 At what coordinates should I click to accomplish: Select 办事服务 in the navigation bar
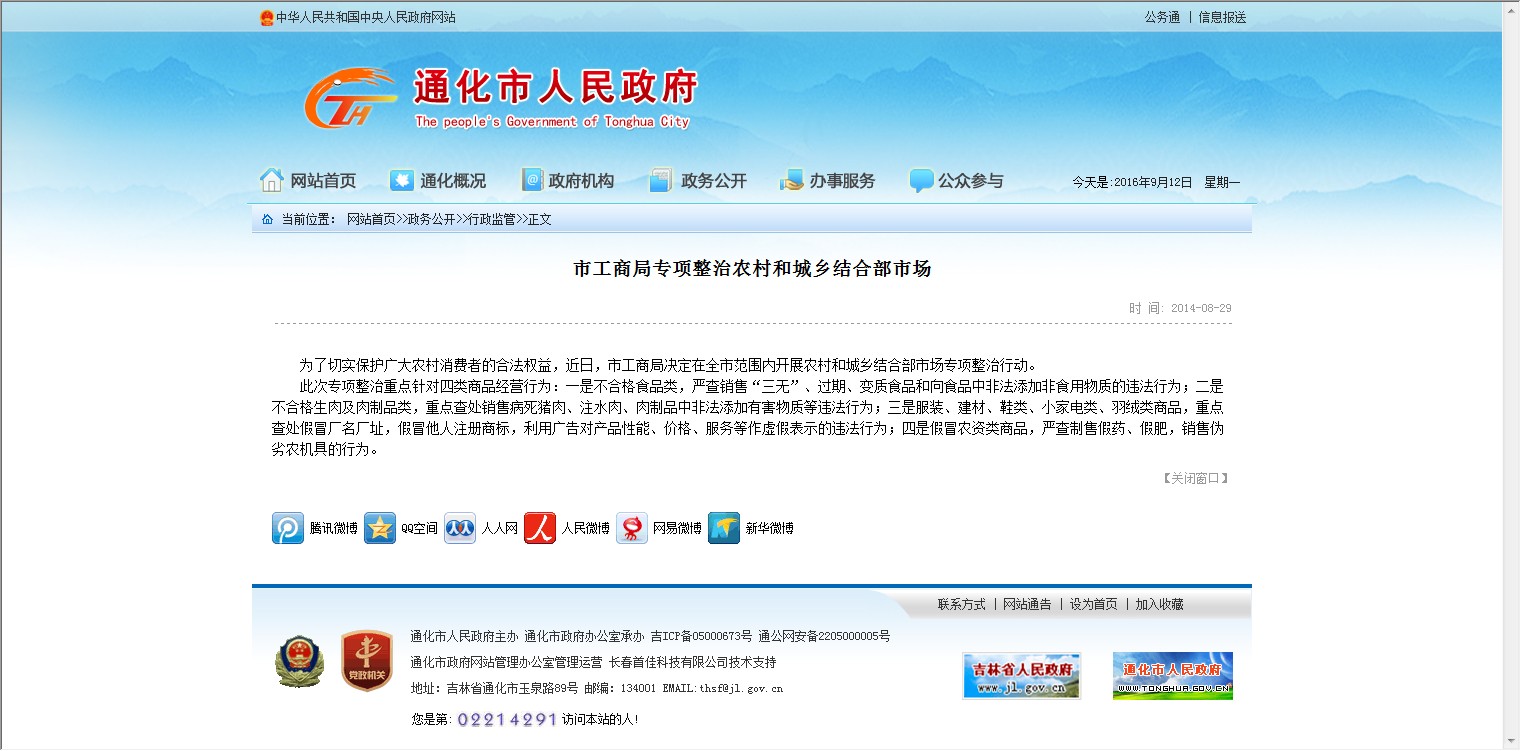click(828, 181)
